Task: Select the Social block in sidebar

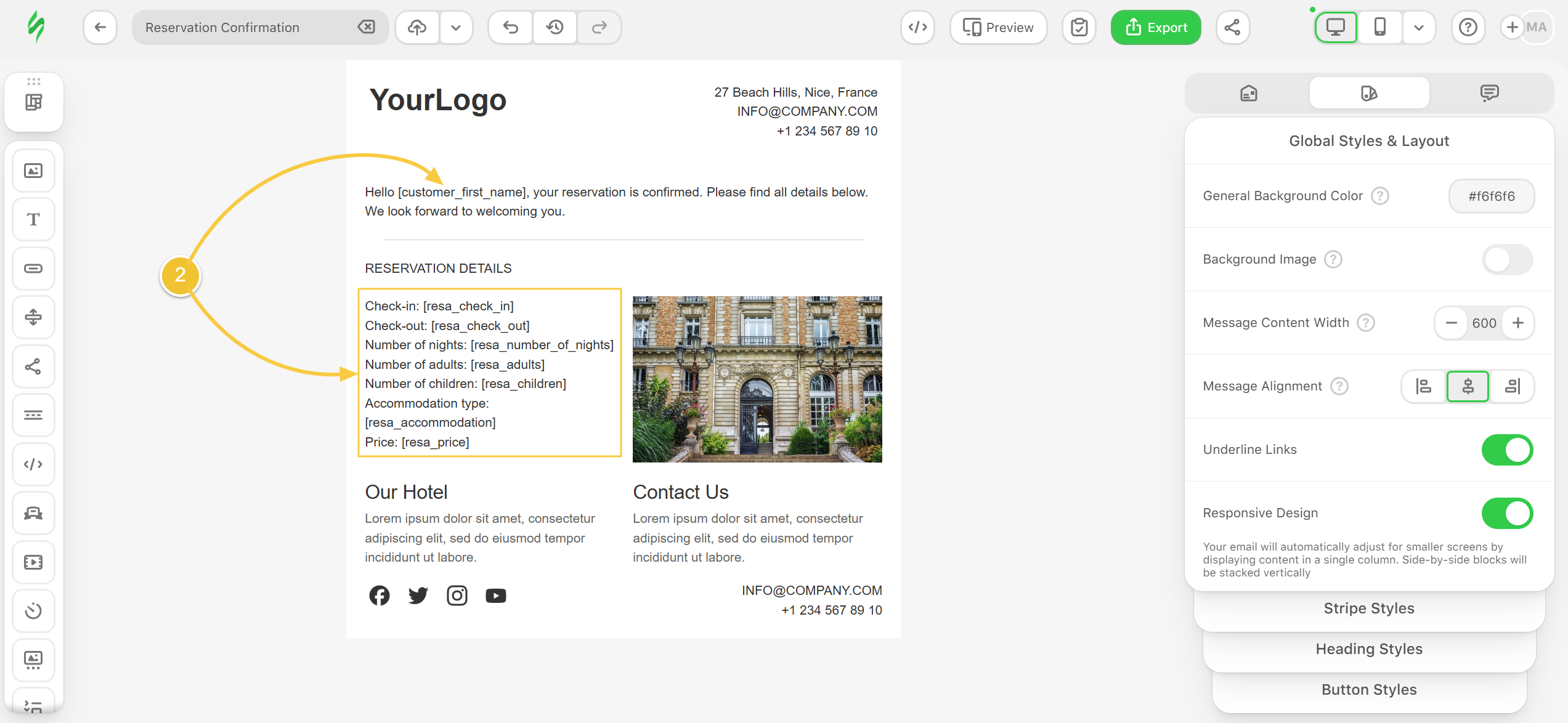Action: [34, 366]
